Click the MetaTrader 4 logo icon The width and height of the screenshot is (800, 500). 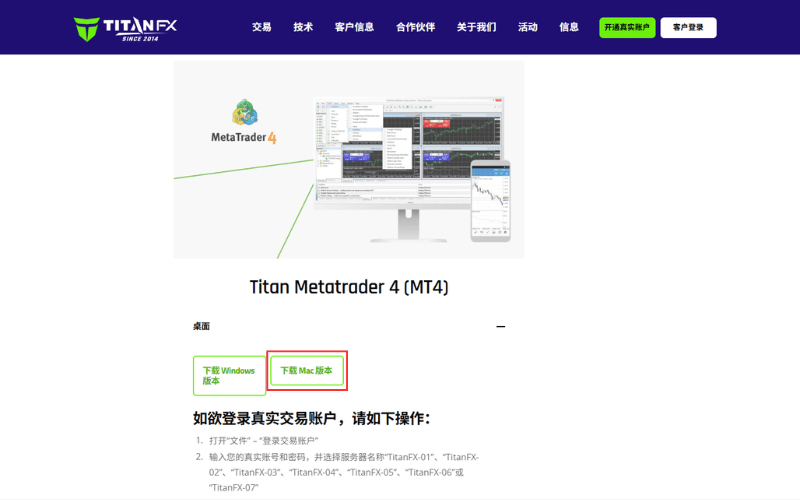tap(245, 113)
